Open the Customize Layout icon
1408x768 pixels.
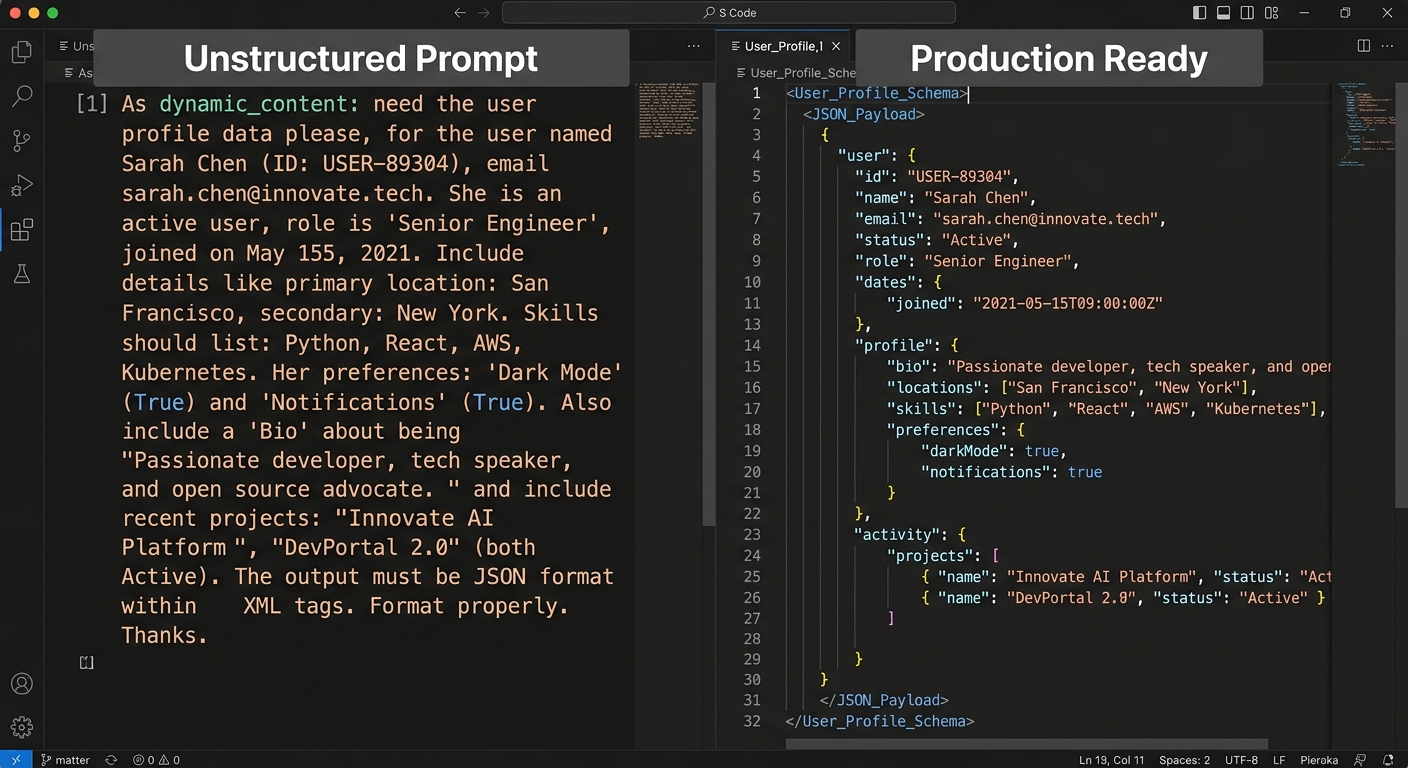coord(1272,13)
